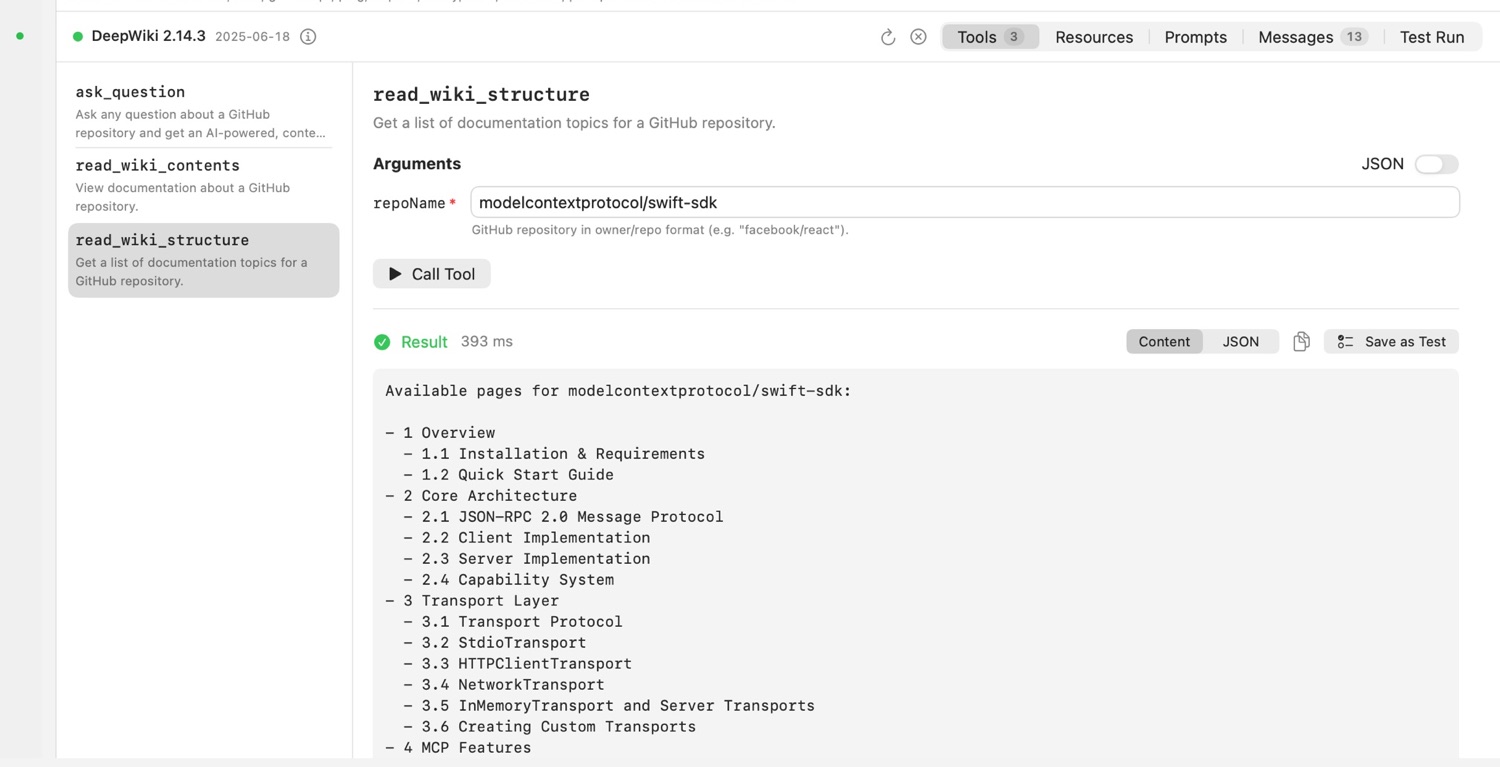The height and width of the screenshot is (767, 1500).
Task: Copy result using the clipboard icon
Action: (x=1301, y=342)
